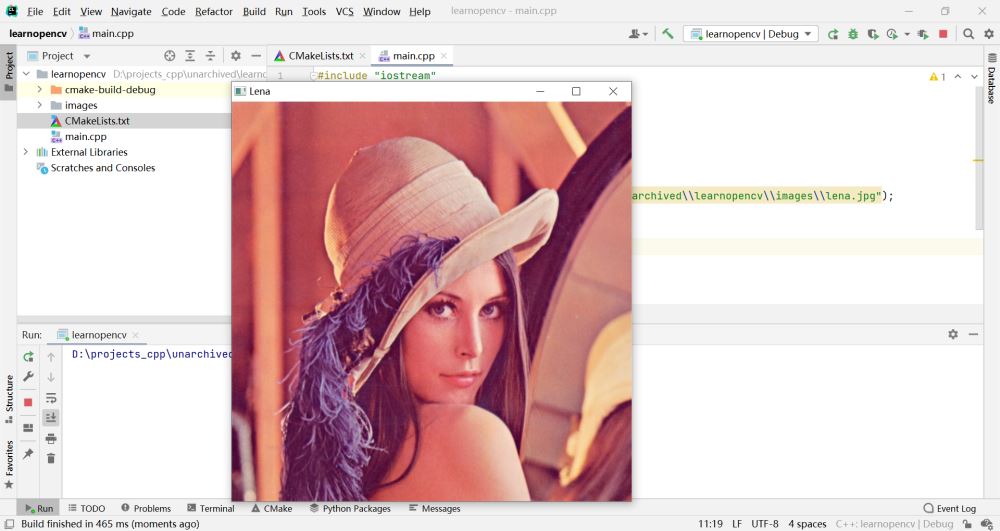1000x531 pixels.
Task: Open the Refactor menu
Action: [x=214, y=11]
